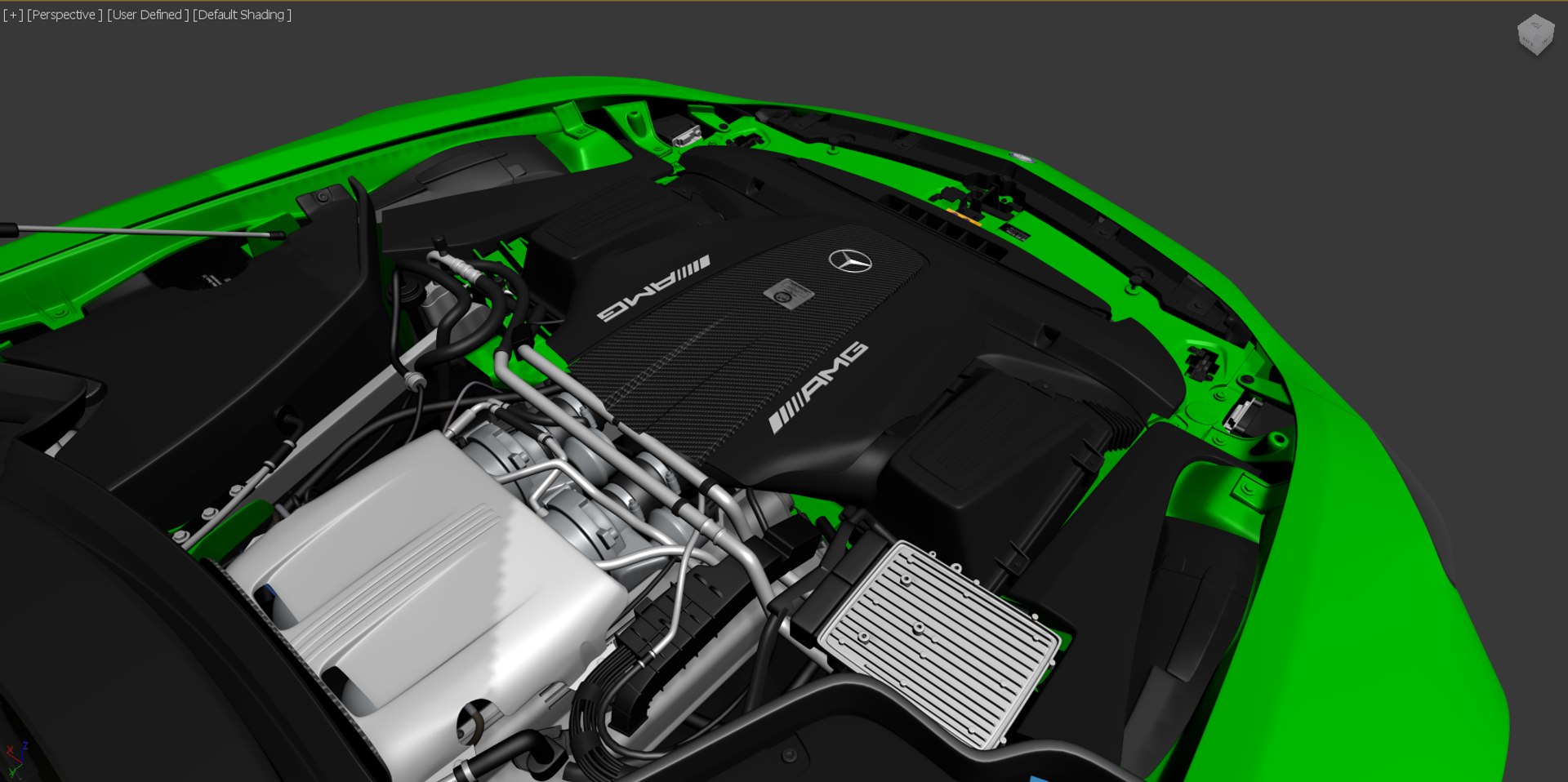The image size is (1568, 782).
Task: Open the [+] viewport general menu
Action: 13,15
